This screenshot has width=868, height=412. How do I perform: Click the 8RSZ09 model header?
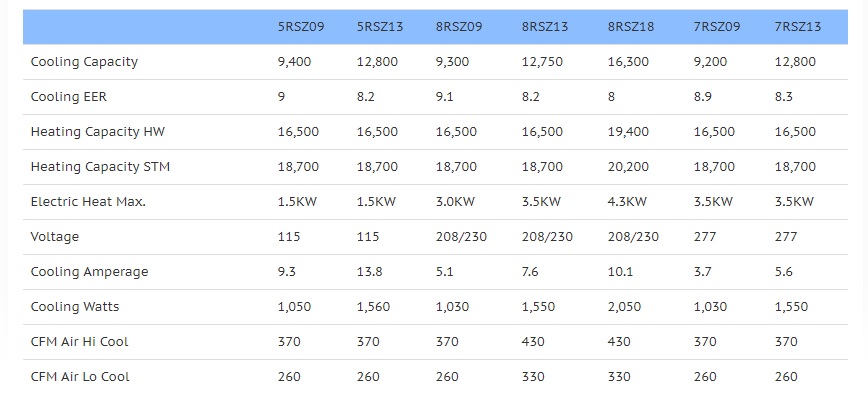click(x=459, y=27)
